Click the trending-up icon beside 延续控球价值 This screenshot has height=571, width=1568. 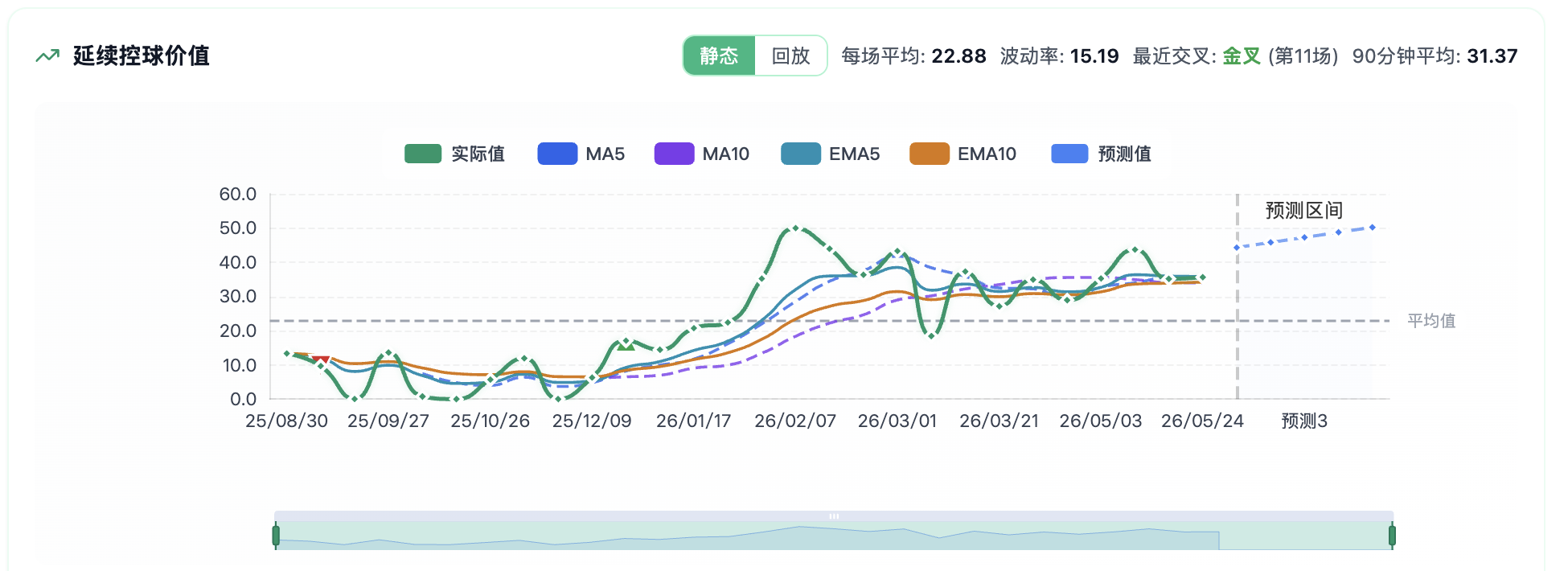click(47, 55)
